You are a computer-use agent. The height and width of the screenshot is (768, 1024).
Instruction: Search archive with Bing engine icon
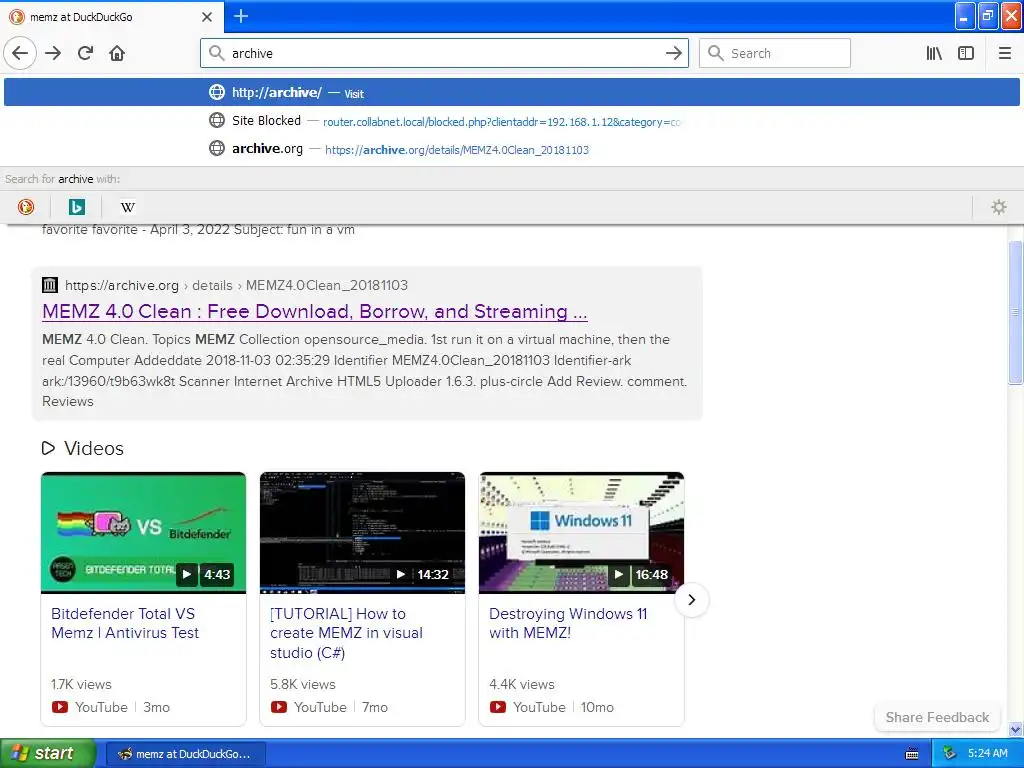pyautogui.click(x=76, y=207)
